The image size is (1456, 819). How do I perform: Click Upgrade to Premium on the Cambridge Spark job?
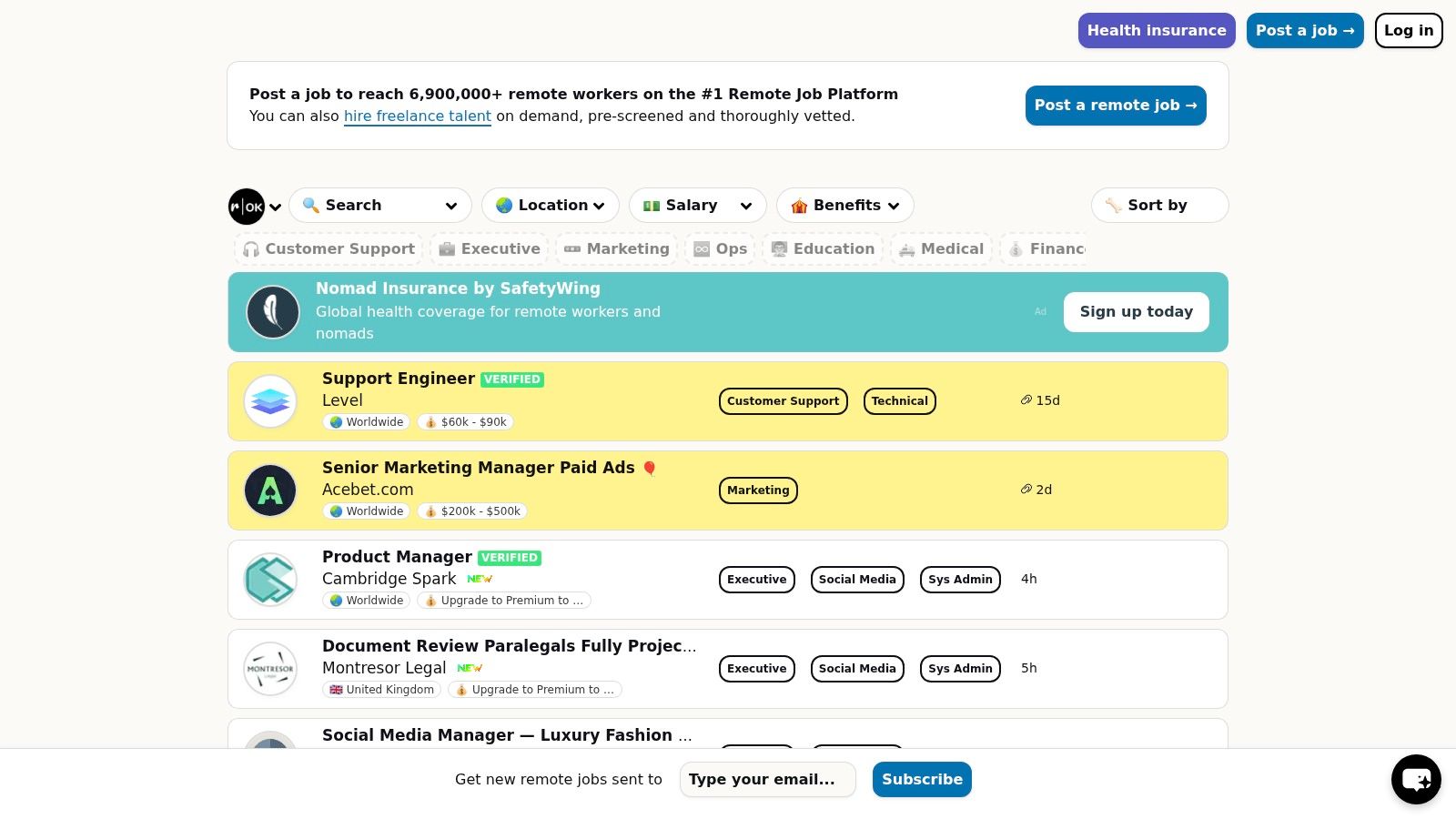[x=504, y=601]
